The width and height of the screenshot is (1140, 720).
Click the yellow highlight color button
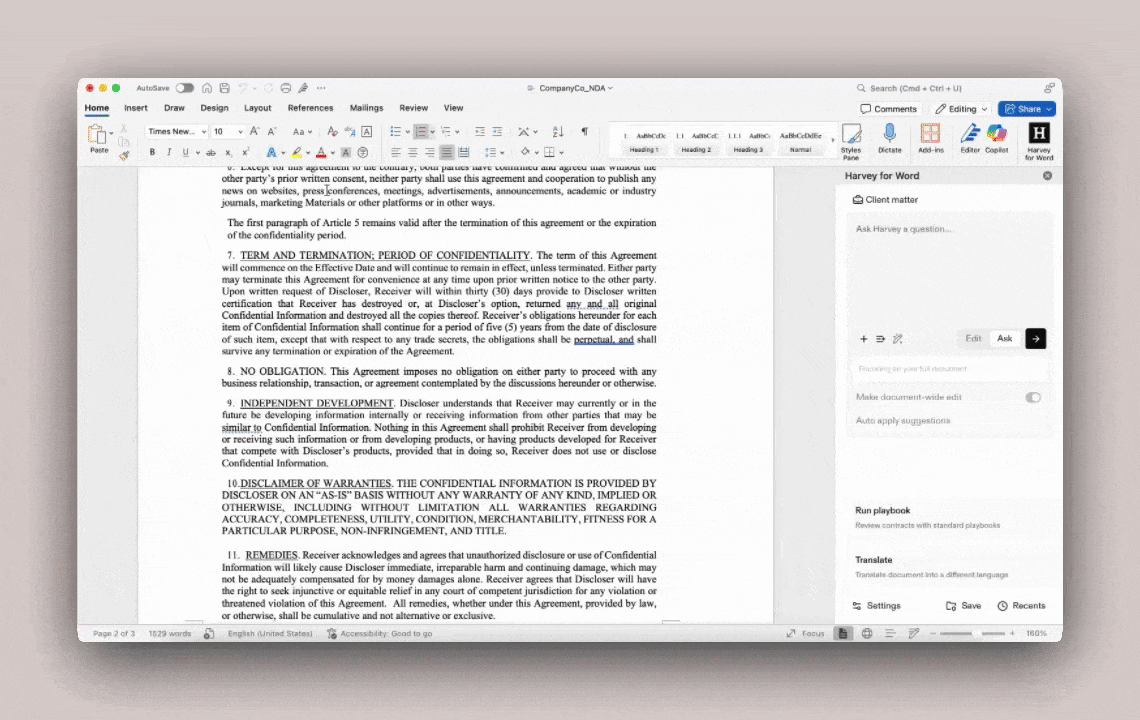tap(297, 152)
